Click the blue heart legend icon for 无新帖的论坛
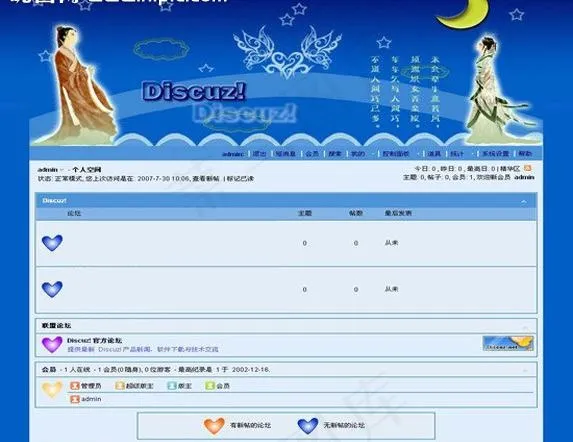 [x=308, y=426]
